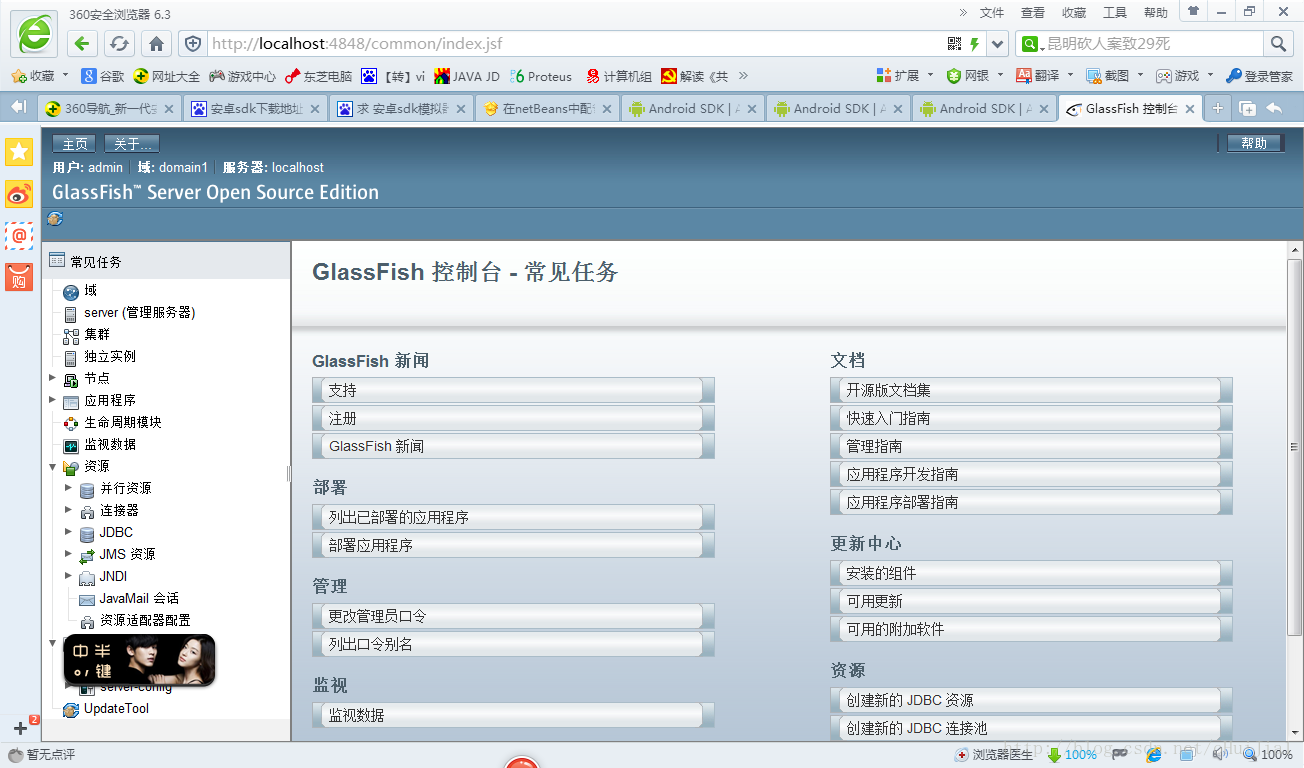Open the shopping bag sidebar icon
The image size is (1304, 768).
[x=19, y=277]
